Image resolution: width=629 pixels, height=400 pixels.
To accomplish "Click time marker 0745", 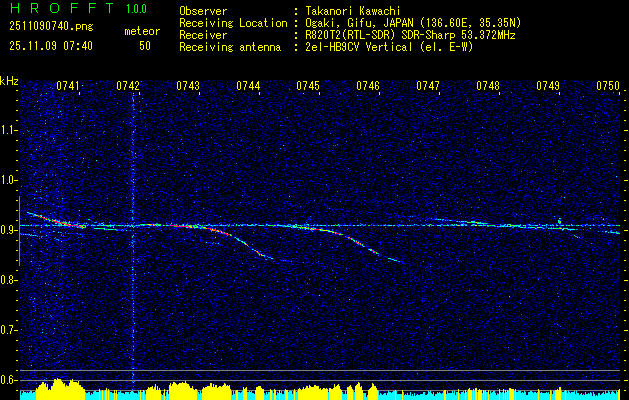I will pos(308,86).
